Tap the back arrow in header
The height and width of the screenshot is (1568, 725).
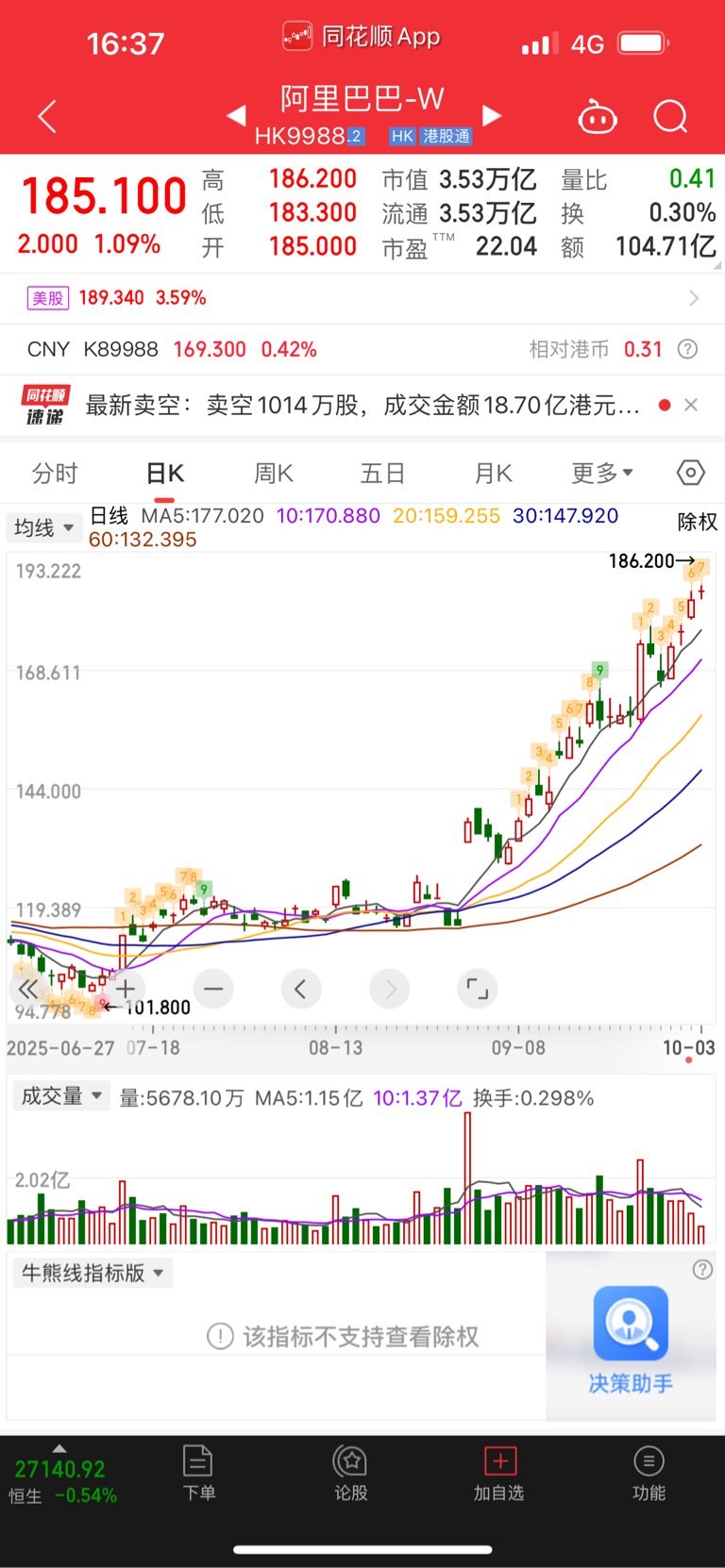(47, 116)
